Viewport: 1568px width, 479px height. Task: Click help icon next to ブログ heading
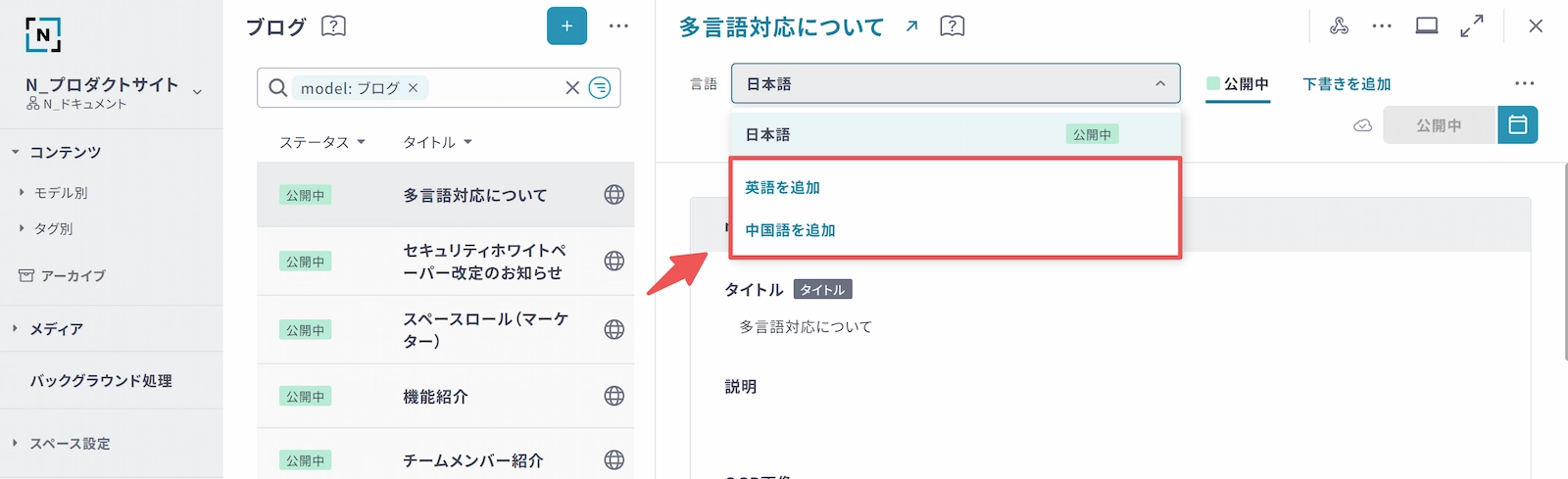[333, 26]
